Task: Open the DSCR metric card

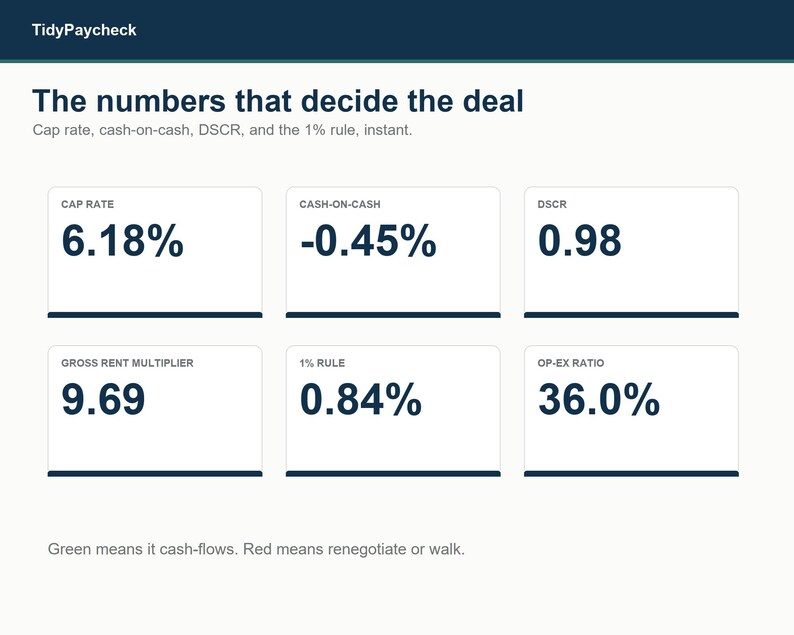Action: point(631,252)
